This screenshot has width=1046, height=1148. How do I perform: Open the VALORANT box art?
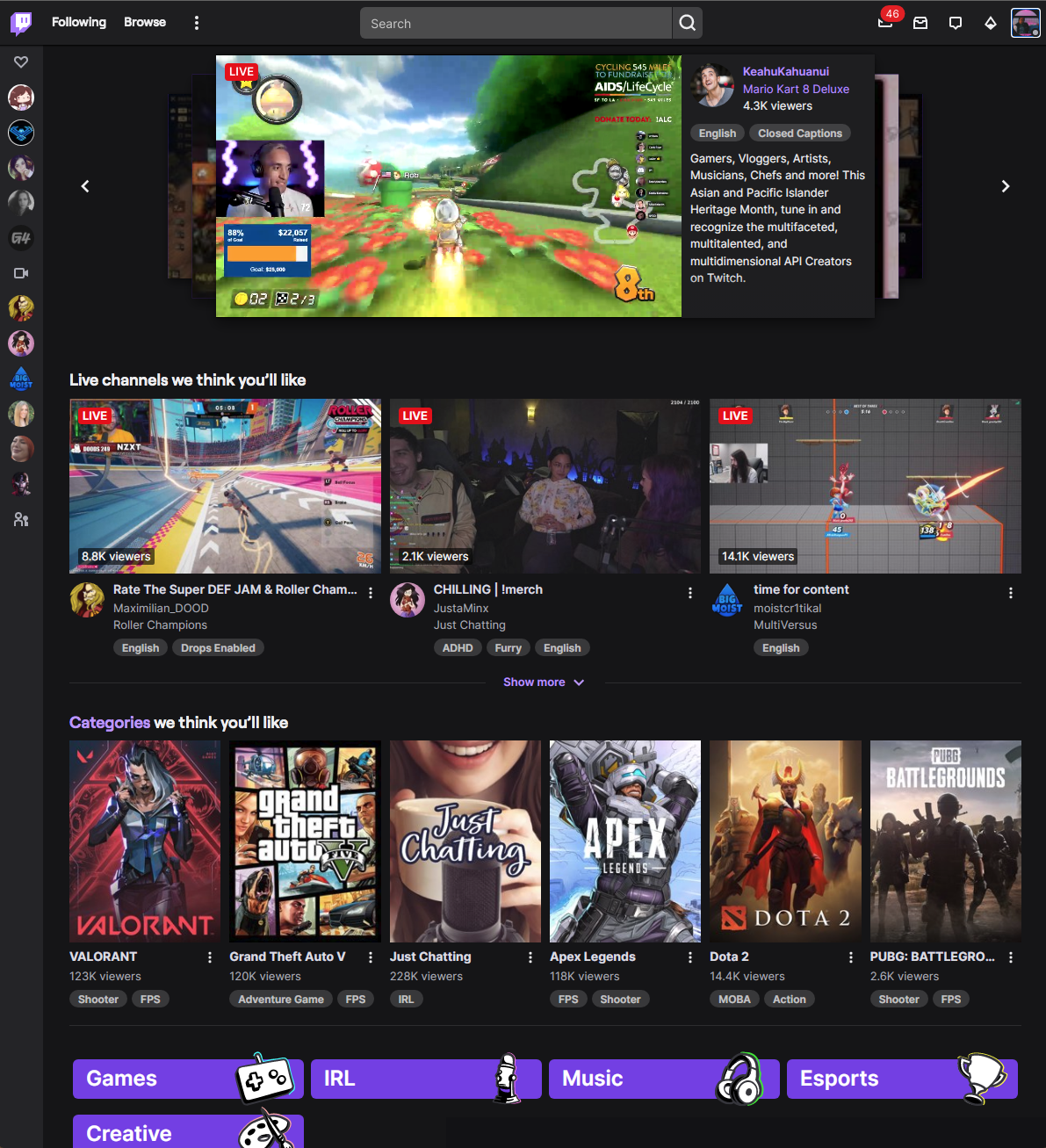pos(145,841)
